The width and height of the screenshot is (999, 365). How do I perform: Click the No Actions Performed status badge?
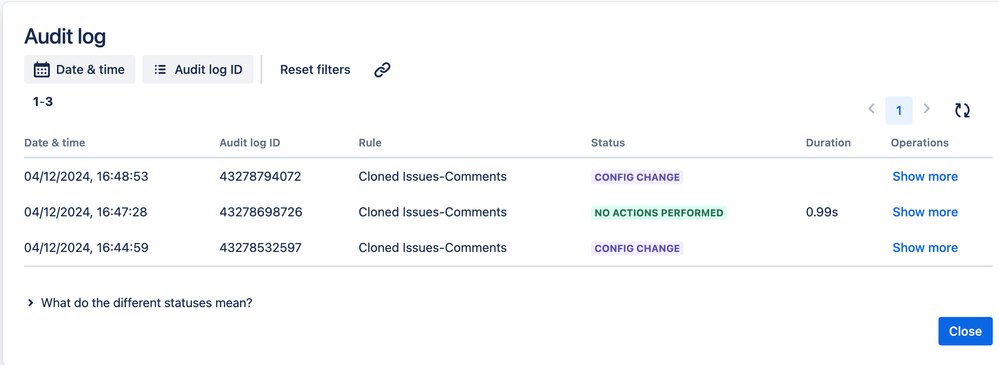click(659, 213)
